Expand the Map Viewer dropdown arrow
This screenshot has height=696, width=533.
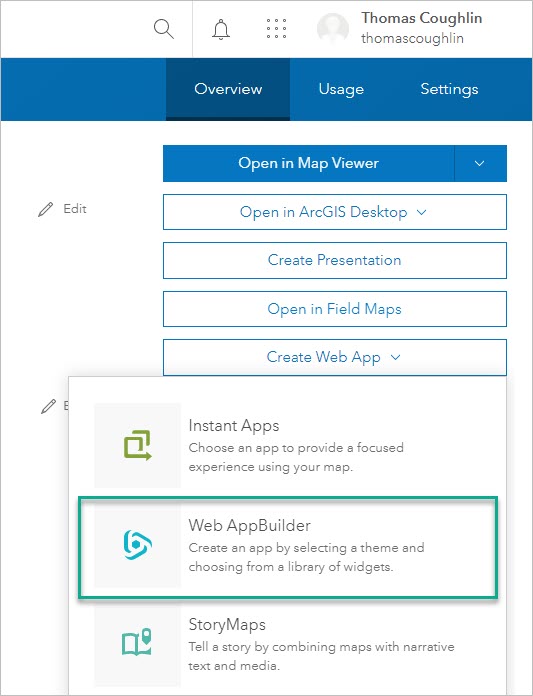click(x=480, y=163)
